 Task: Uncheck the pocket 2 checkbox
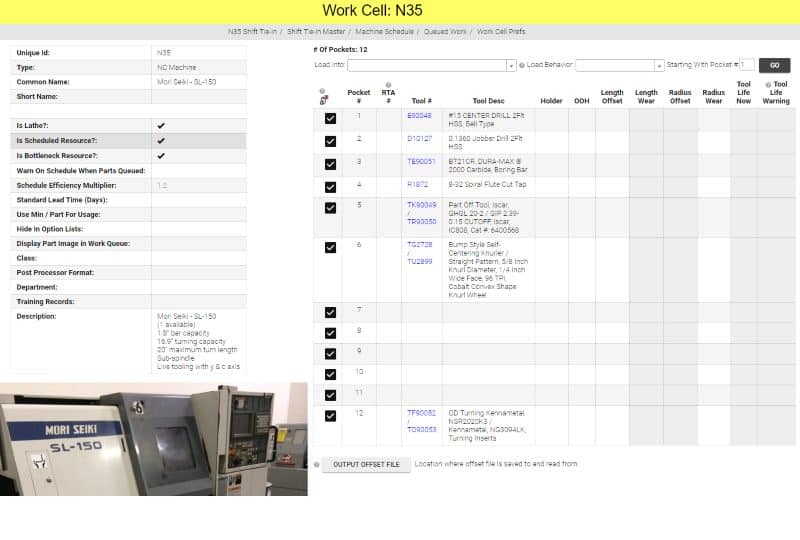[x=330, y=141]
